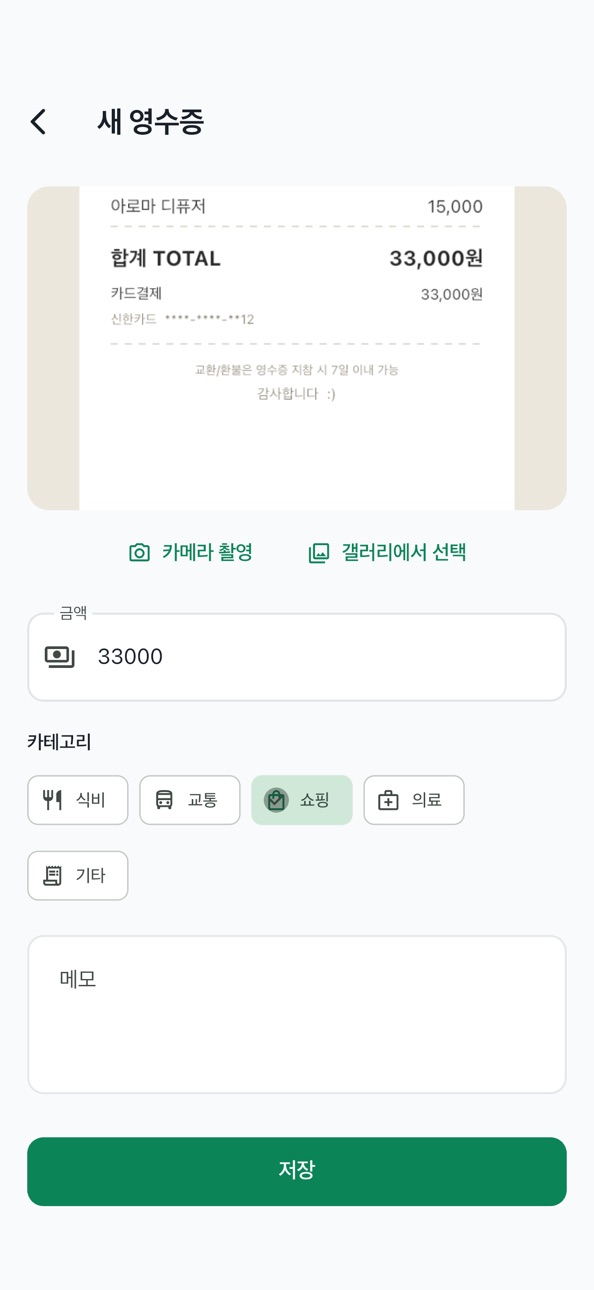This screenshot has width=594, height=1290.
Task: Tap the camera icon for 카메라 촬영
Action: (140, 553)
